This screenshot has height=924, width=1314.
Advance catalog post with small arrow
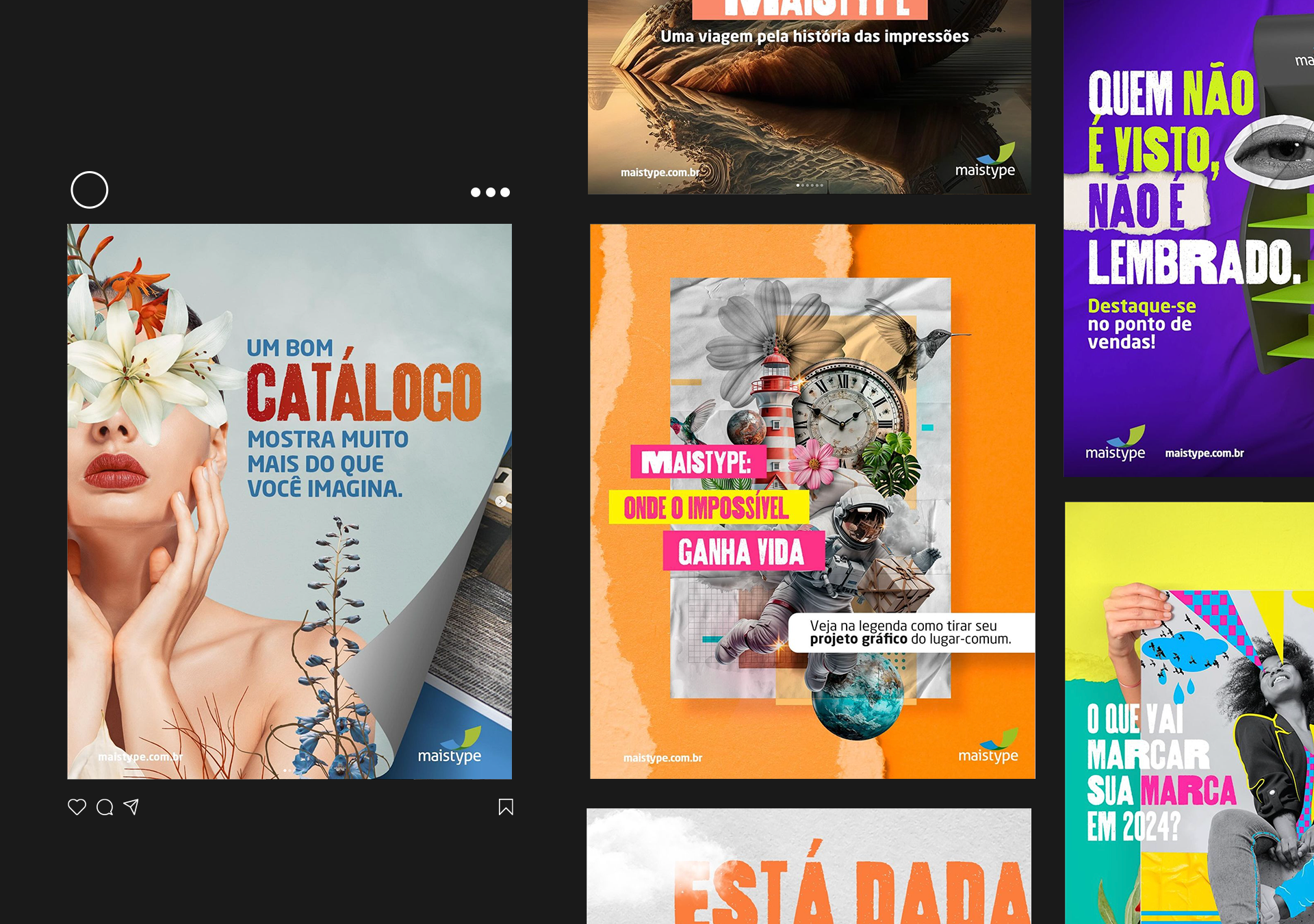point(501,502)
